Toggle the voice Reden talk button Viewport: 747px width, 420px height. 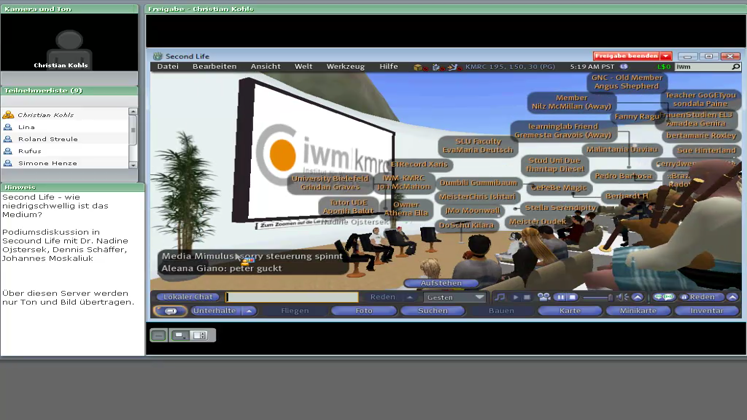tap(700, 297)
